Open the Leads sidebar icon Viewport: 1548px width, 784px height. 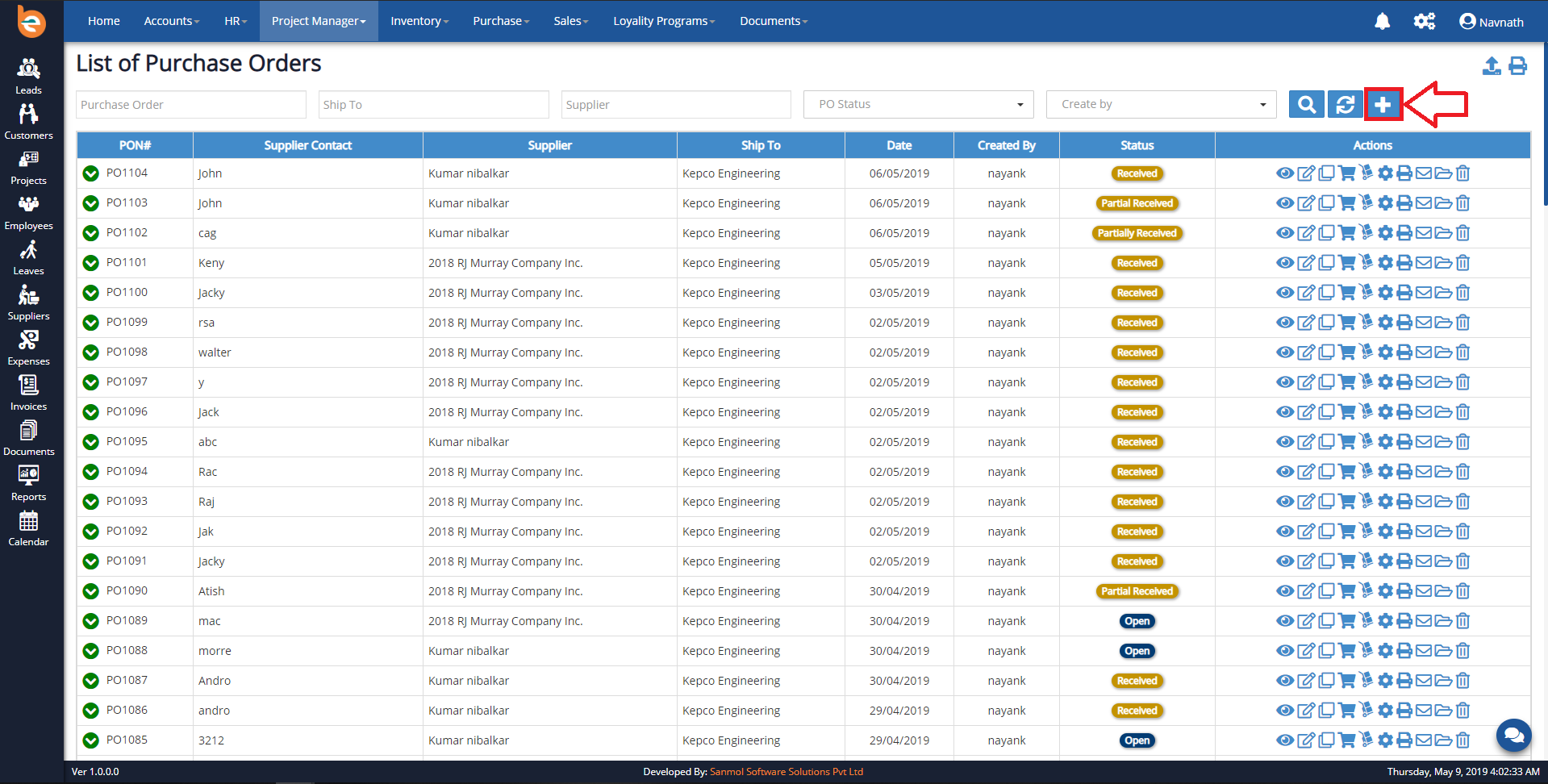point(29,76)
